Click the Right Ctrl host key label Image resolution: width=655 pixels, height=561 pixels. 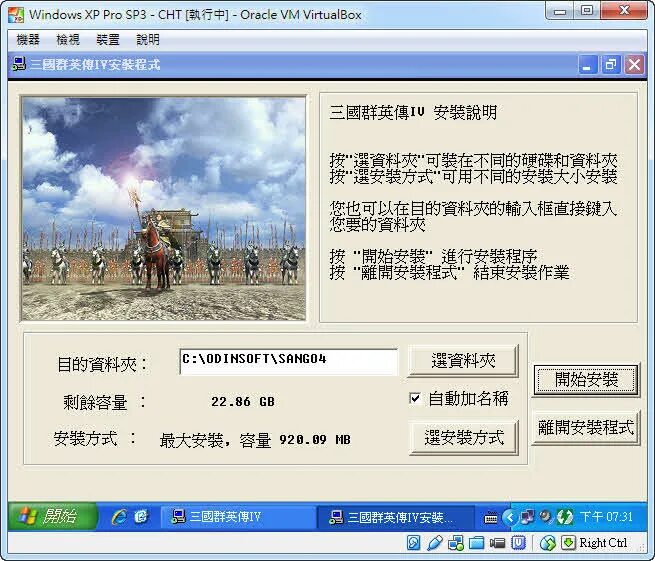tap(603, 543)
